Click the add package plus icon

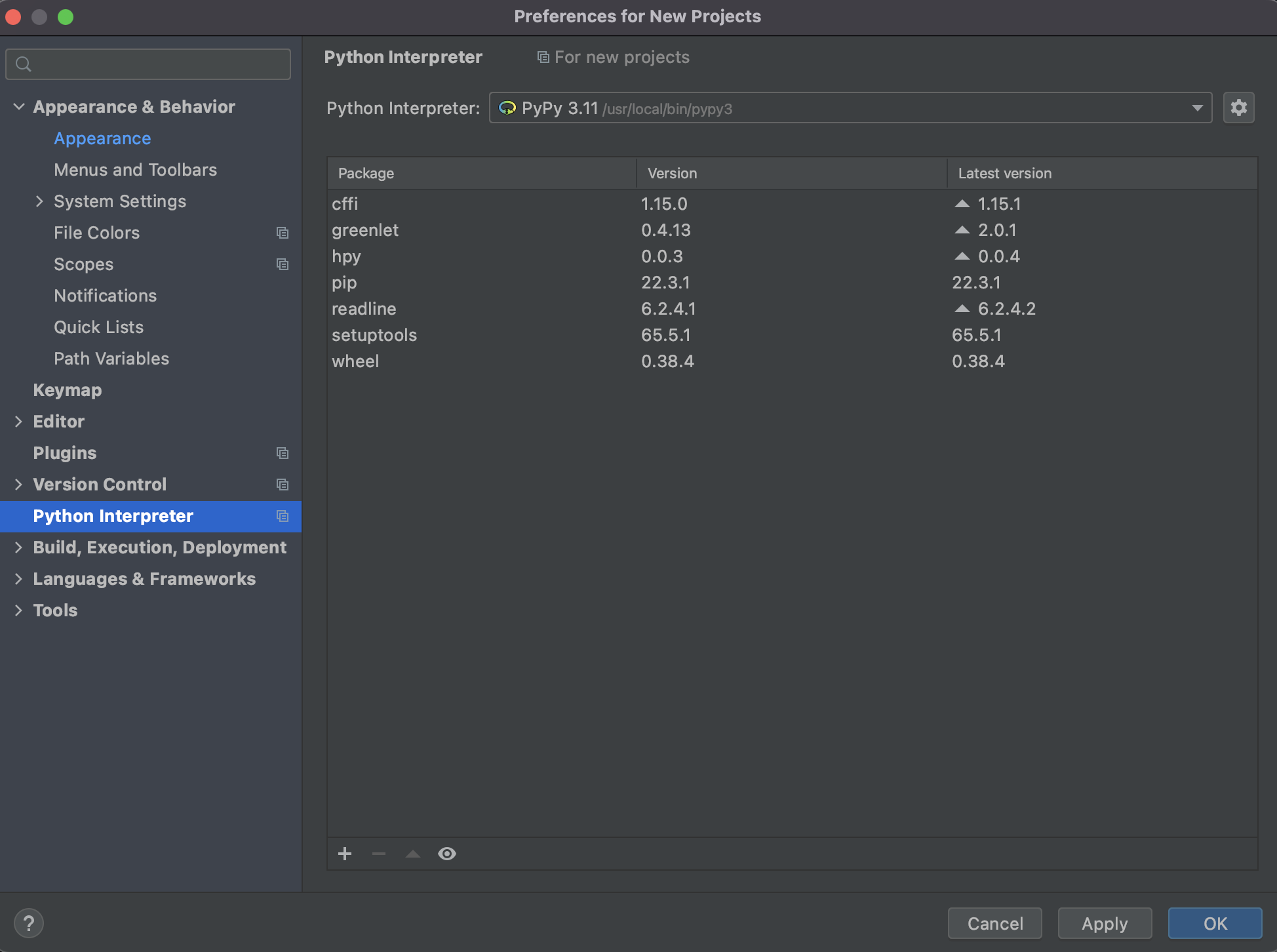coord(345,854)
